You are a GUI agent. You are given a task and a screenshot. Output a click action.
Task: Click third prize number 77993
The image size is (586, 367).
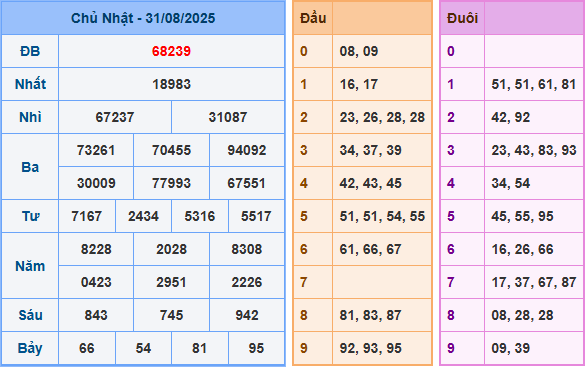coord(171,183)
